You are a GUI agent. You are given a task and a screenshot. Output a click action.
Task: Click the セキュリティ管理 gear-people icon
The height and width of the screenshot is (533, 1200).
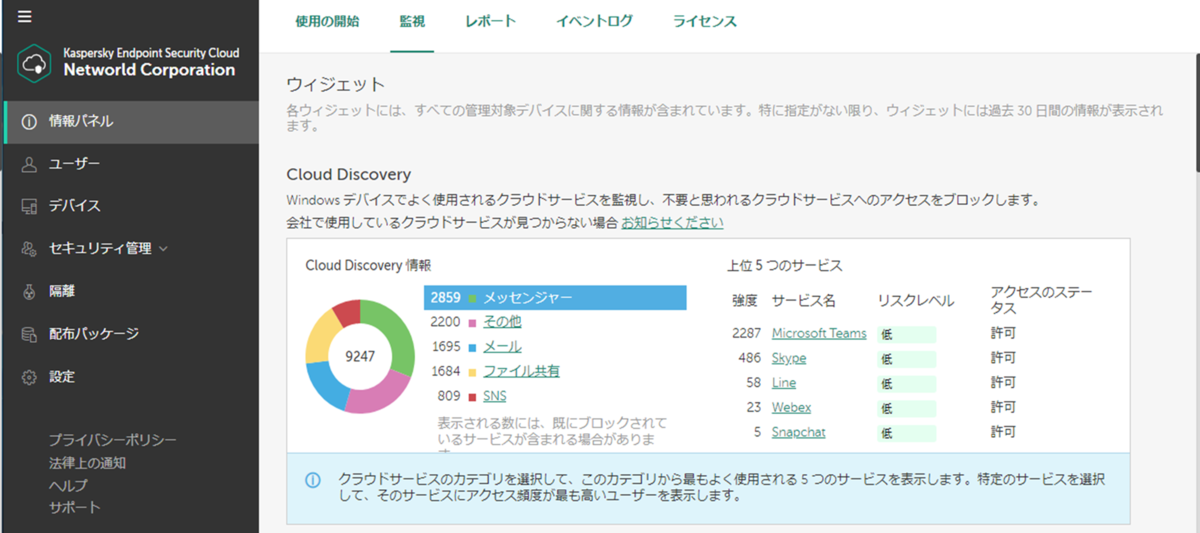pyautogui.click(x=29, y=249)
